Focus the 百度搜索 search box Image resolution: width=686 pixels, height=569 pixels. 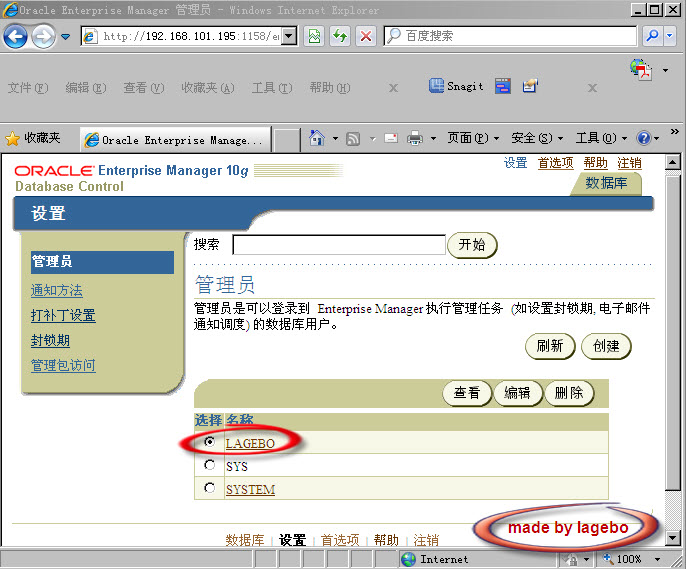(x=510, y=36)
